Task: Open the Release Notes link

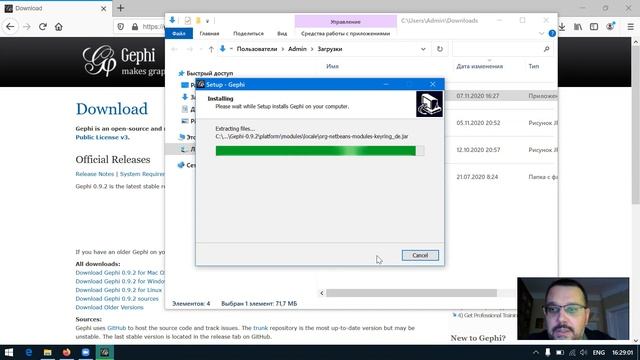Action: tap(95, 174)
